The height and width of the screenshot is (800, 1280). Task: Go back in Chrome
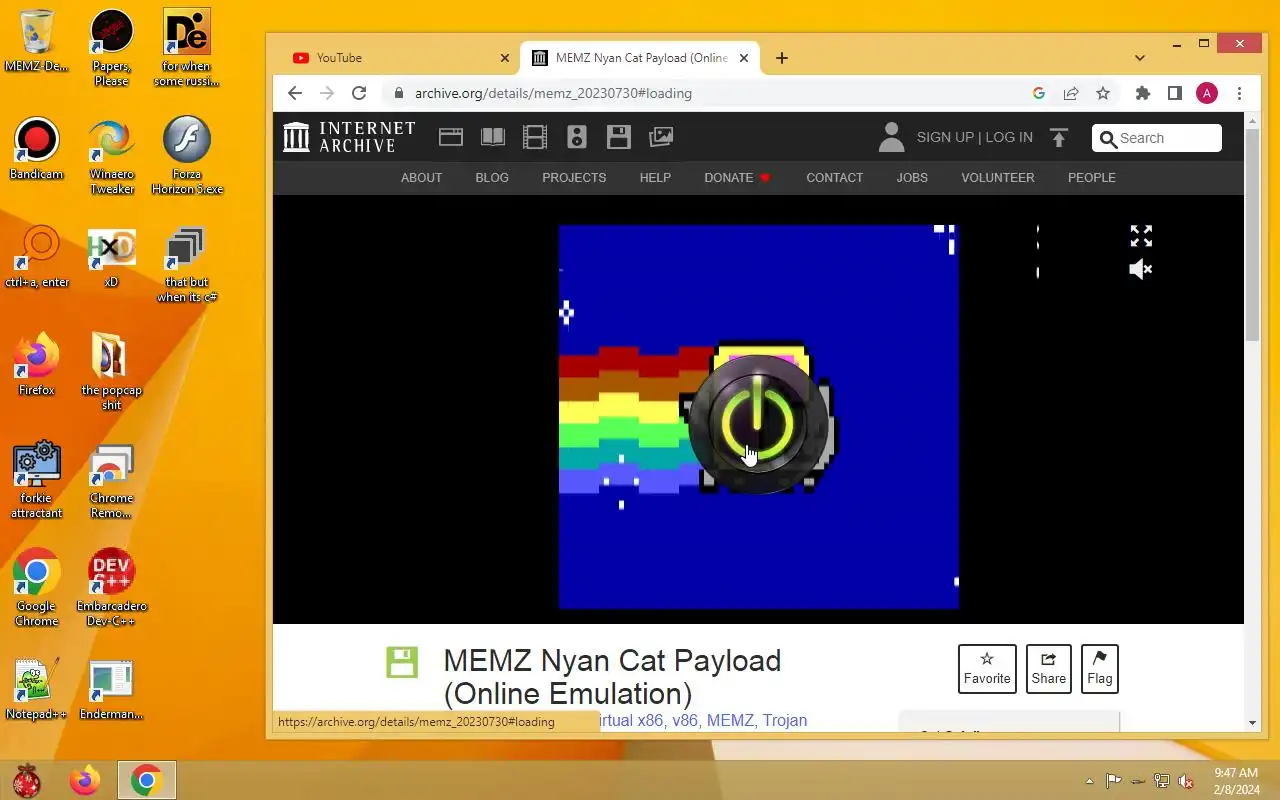click(294, 93)
